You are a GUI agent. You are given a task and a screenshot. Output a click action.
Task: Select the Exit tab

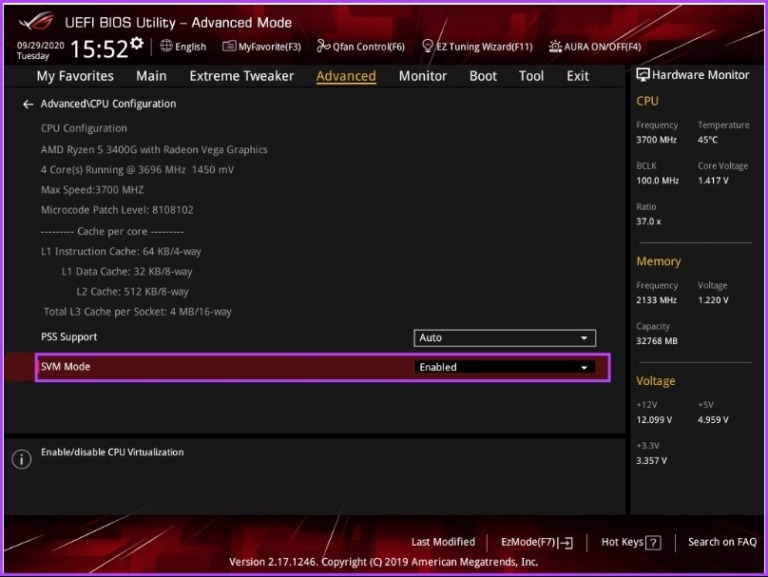(577, 76)
